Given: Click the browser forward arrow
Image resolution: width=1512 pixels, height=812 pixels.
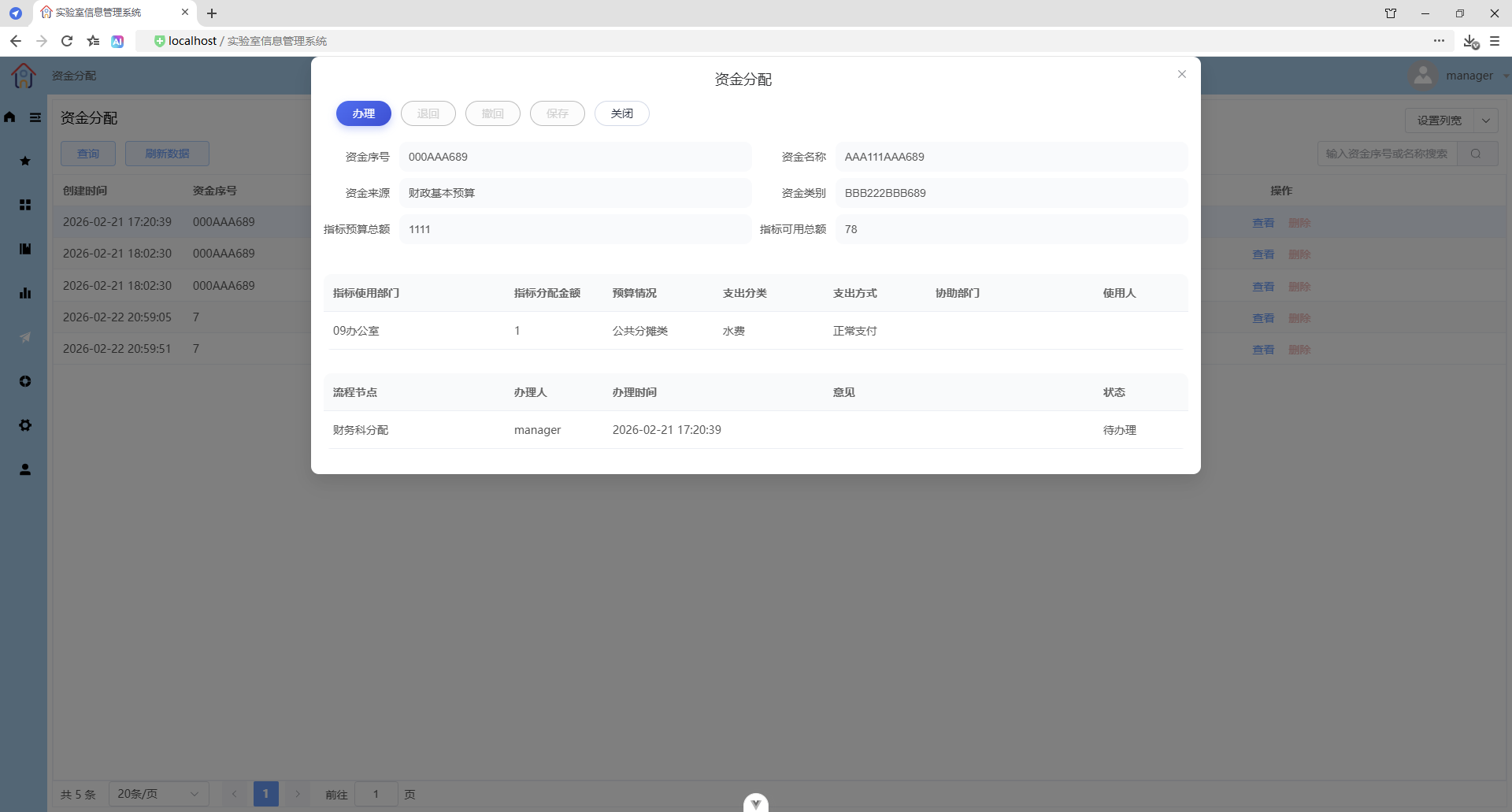Looking at the screenshot, I should 42,41.
